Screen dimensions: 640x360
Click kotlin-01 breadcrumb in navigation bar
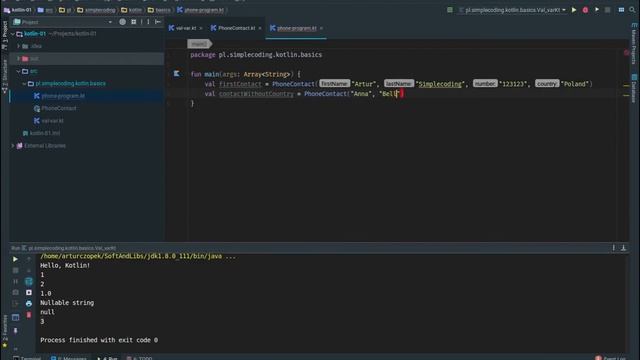pos(18,10)
